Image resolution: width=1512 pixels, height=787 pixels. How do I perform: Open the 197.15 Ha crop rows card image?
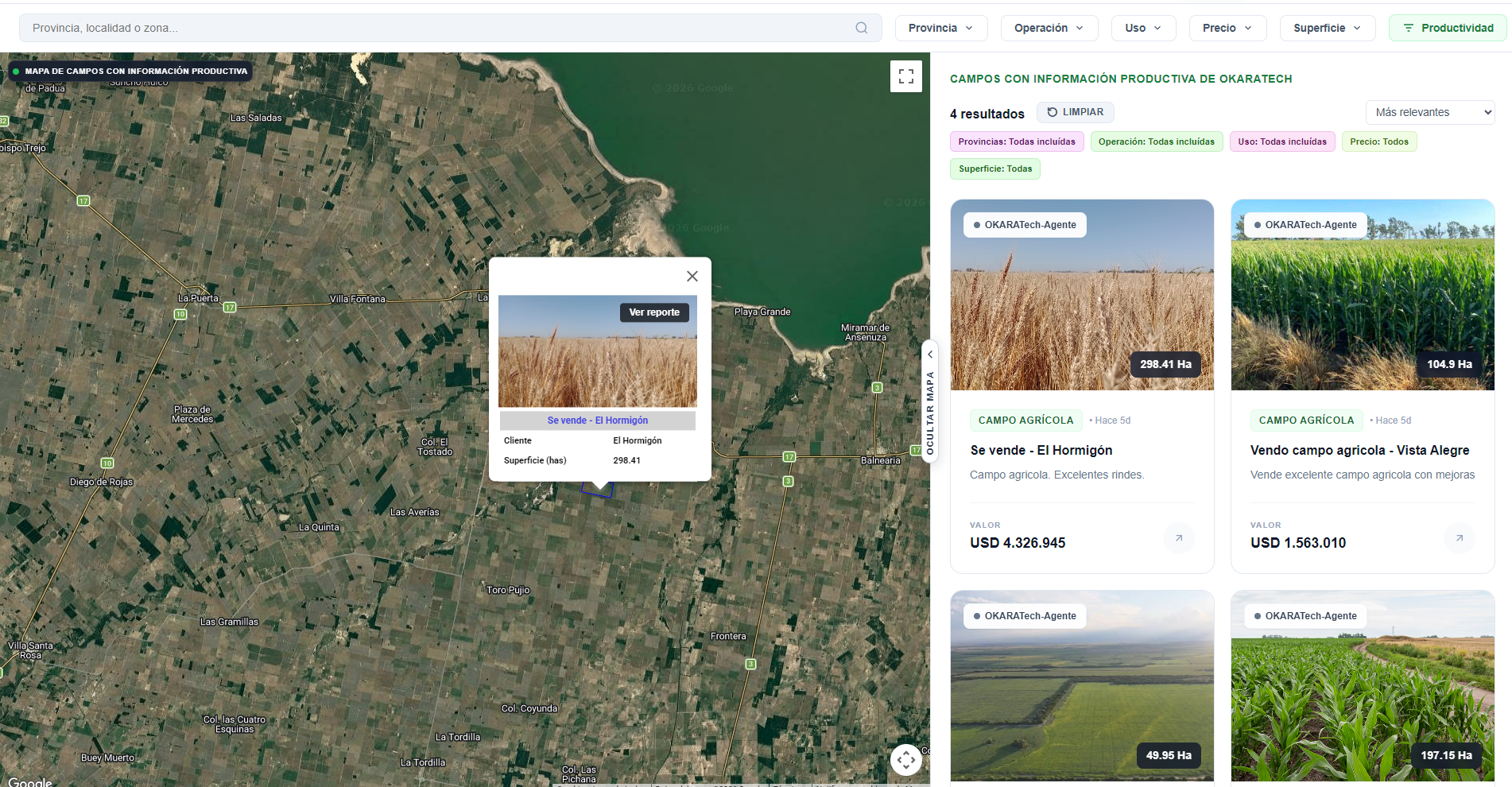click(x=1363, y=686)
